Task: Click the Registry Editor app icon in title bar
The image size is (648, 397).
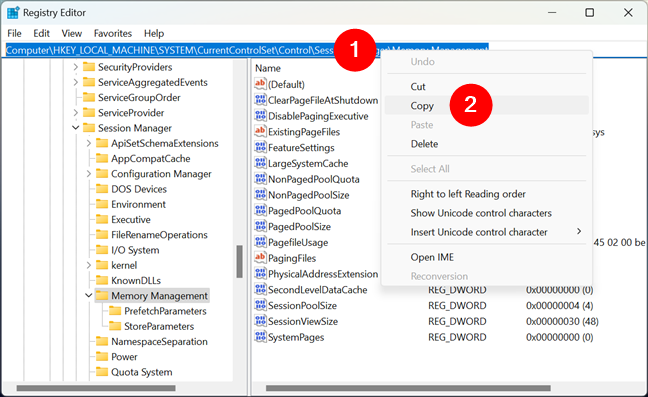Action: tap(13, 13)
